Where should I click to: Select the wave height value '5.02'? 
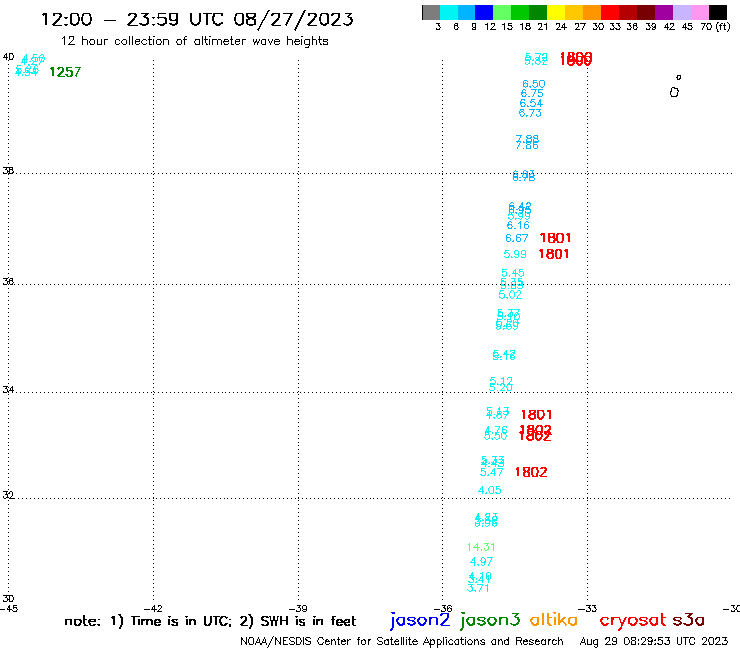click(510, 295)
